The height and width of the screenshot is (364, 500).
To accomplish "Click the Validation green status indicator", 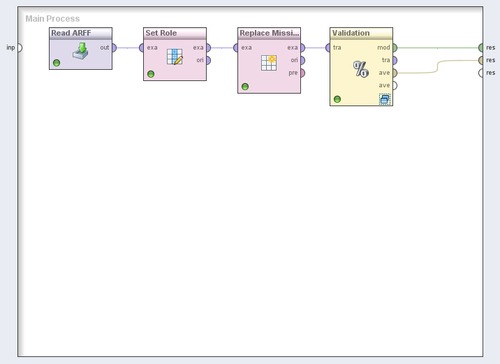I will point(337,99).
